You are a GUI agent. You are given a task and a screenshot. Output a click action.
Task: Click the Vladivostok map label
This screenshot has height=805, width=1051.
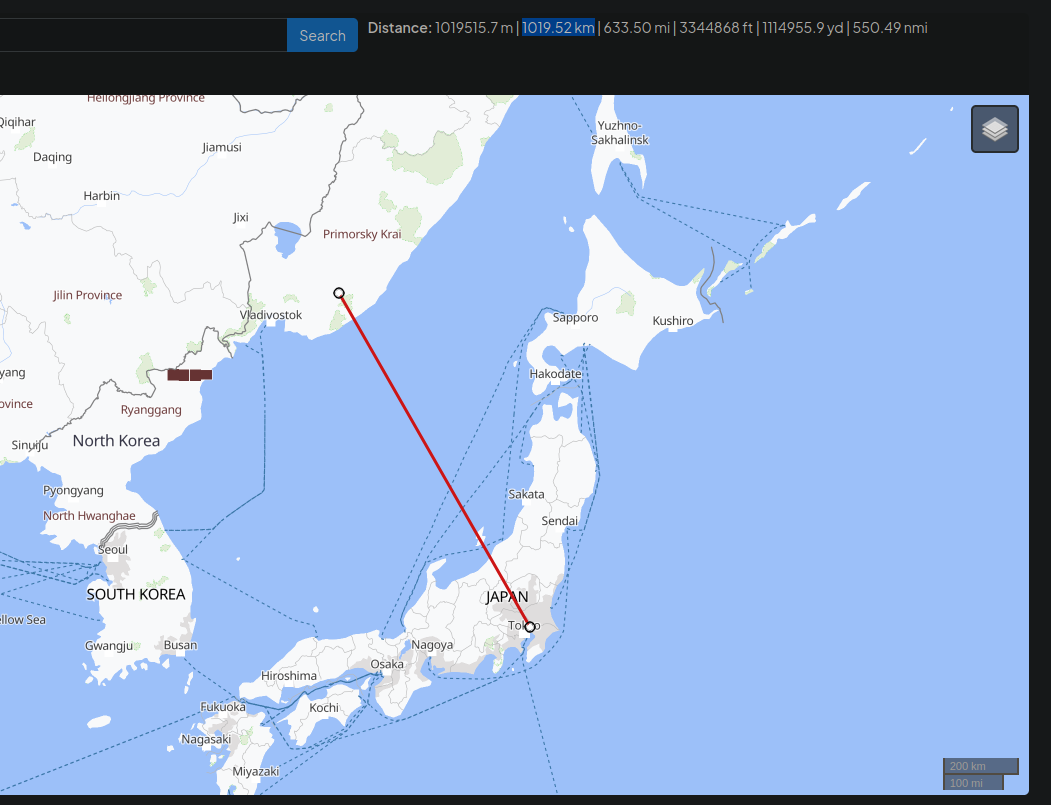tap(271, 315)
